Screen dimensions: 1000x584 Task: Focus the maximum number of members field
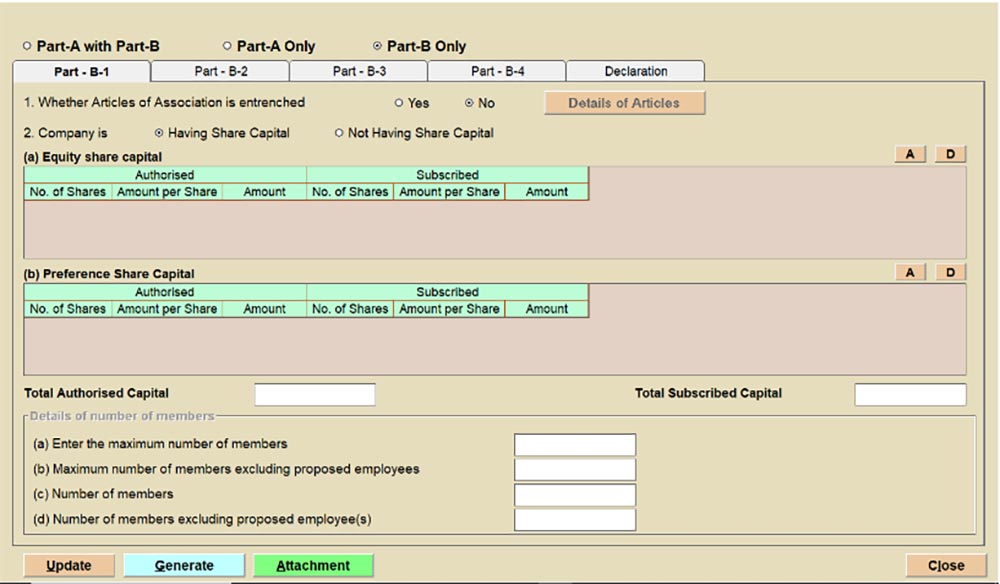click(x=575, y=445)
